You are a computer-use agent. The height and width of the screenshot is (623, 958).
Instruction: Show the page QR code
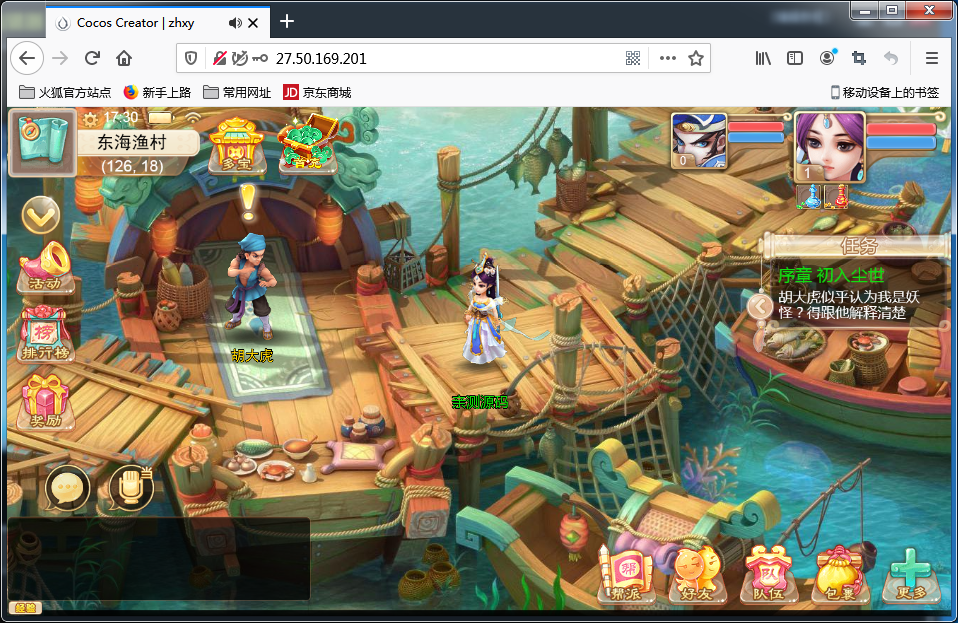tap(633, 59)
